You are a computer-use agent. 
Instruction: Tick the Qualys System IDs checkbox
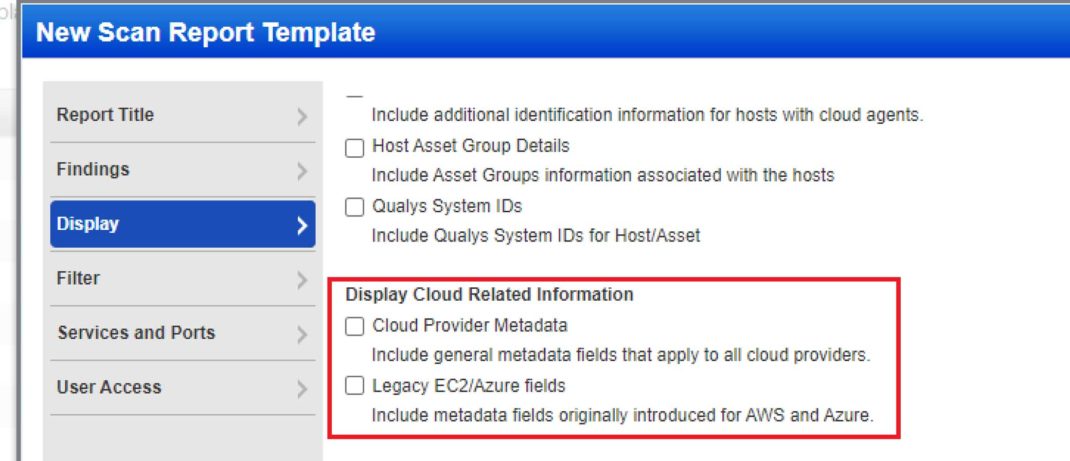point(355,207)
